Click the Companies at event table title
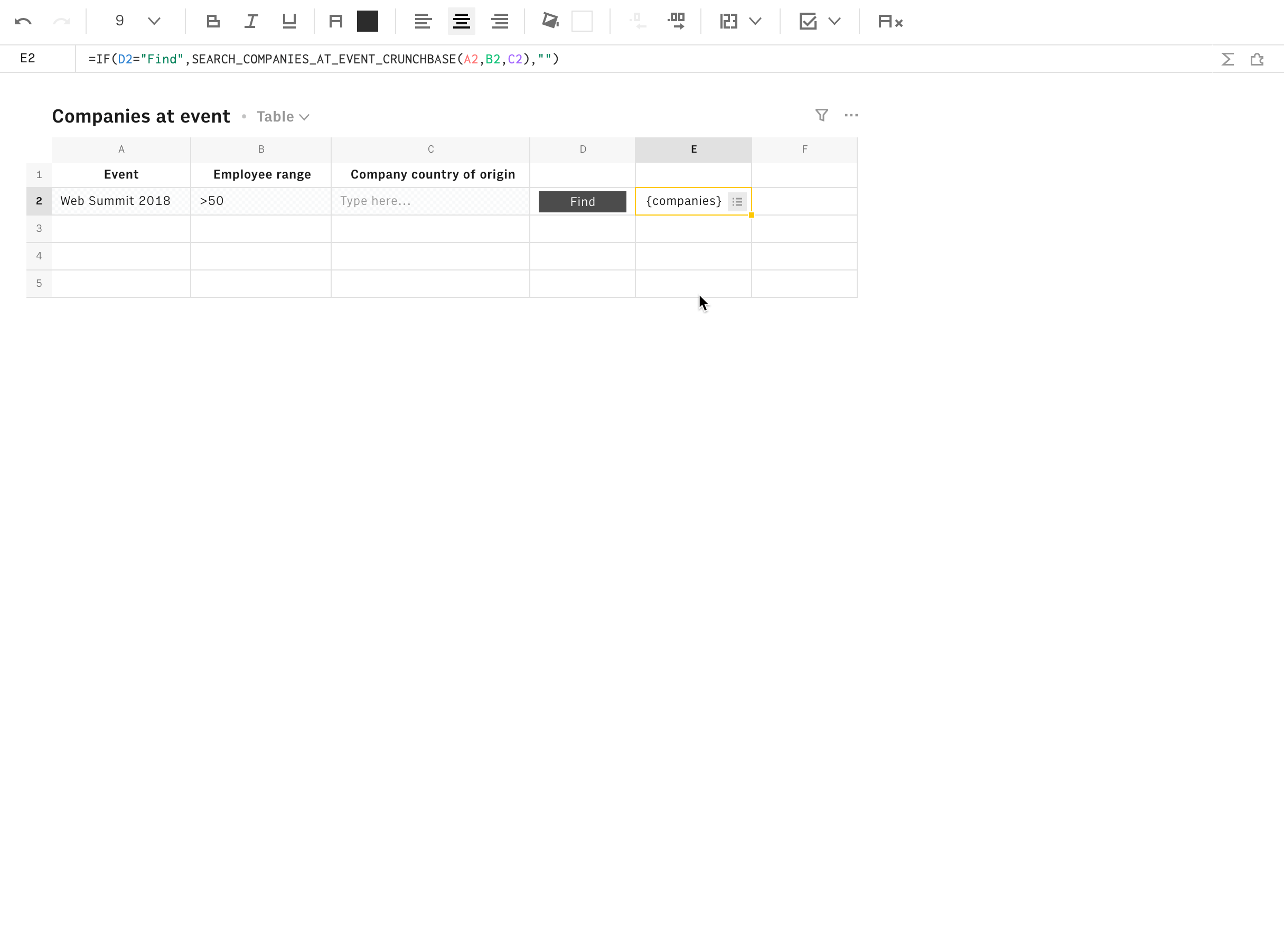The image size is (1284, 952). tap(141, 116)
